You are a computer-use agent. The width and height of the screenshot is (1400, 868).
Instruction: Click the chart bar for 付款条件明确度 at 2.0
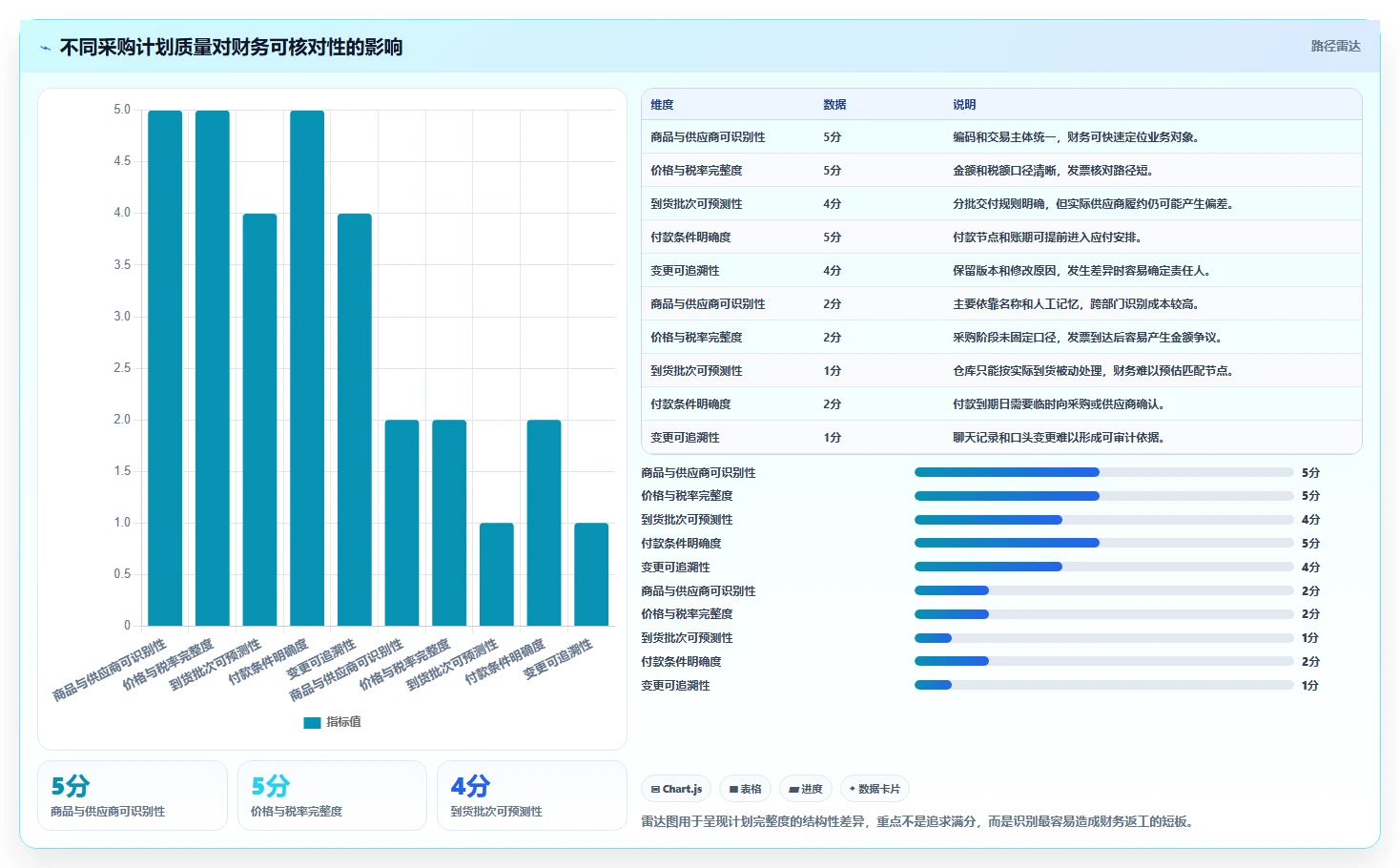pos(544,523)
